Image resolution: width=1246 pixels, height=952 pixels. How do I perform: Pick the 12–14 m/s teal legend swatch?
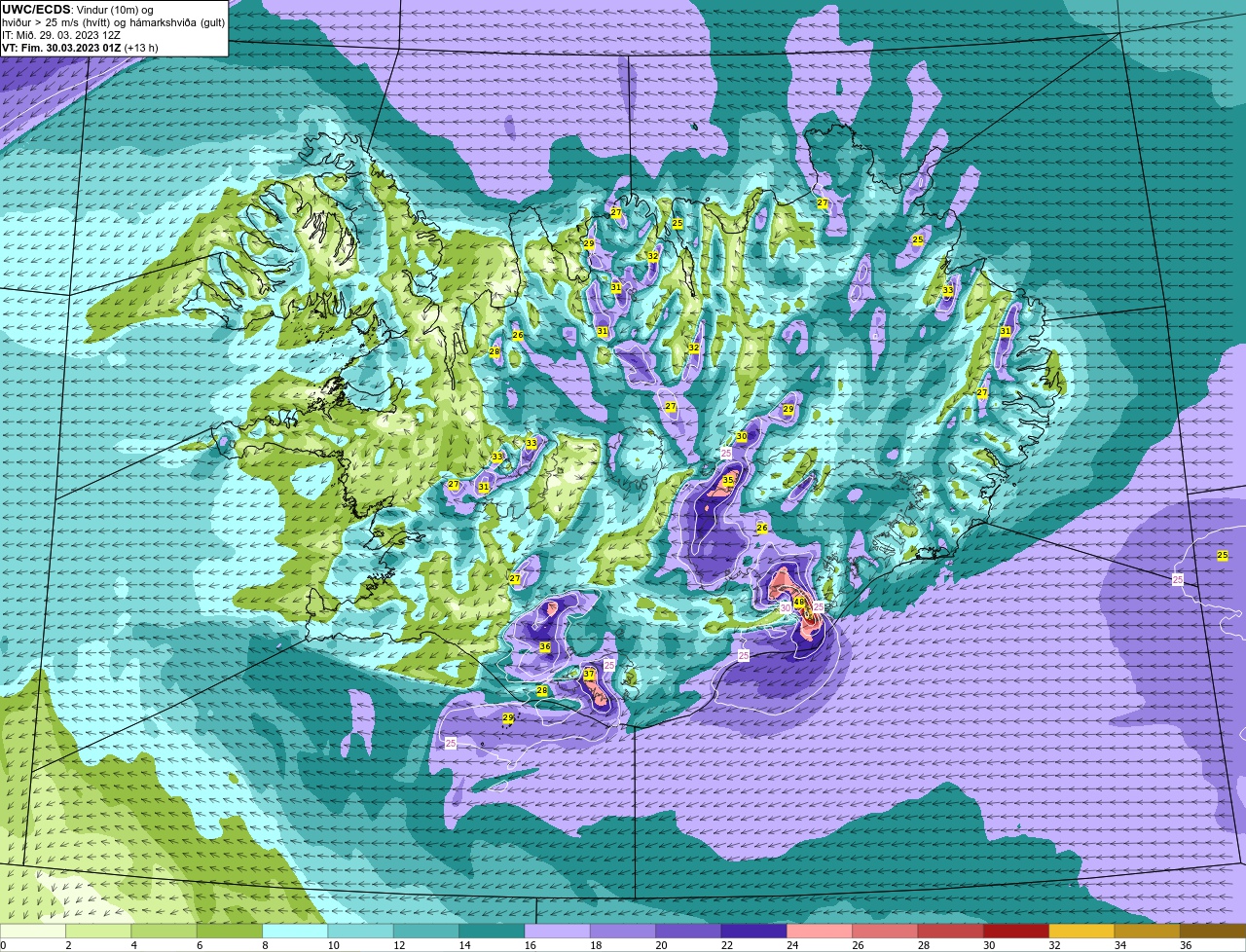click(426, 931)
